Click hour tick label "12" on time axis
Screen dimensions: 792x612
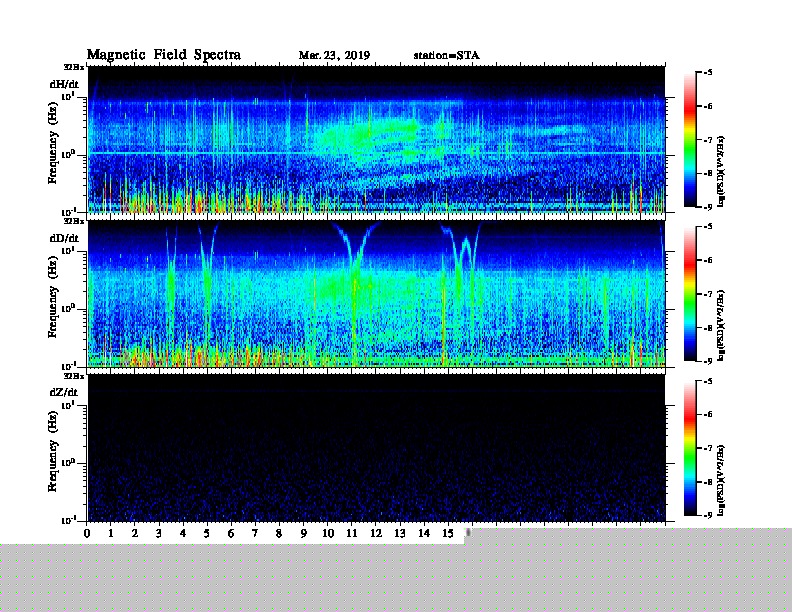pos(376,533)
